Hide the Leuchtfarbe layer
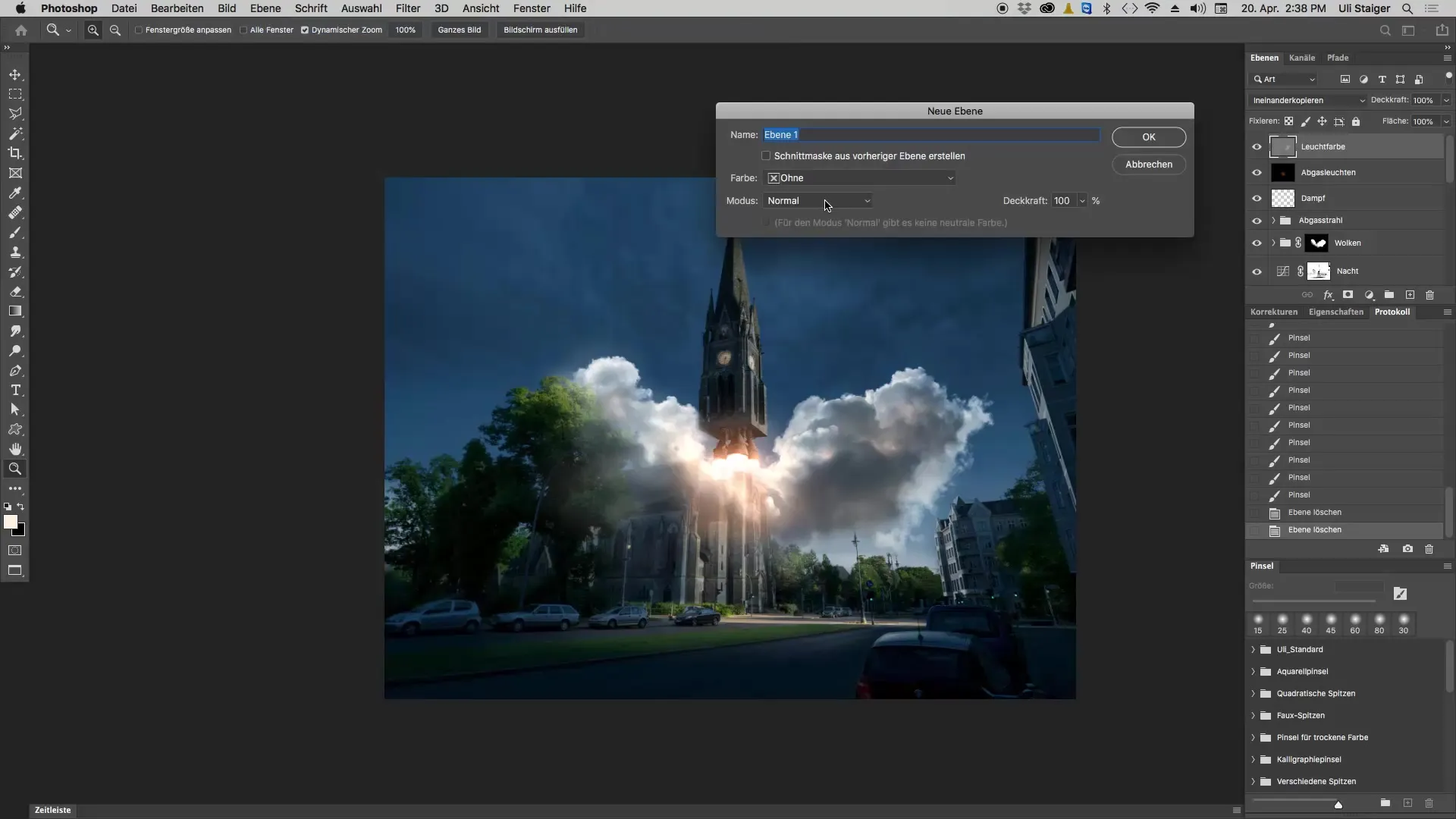The width and height of the screenshot is (1456, 819). pyautogui.click(x=1257, y=147)
